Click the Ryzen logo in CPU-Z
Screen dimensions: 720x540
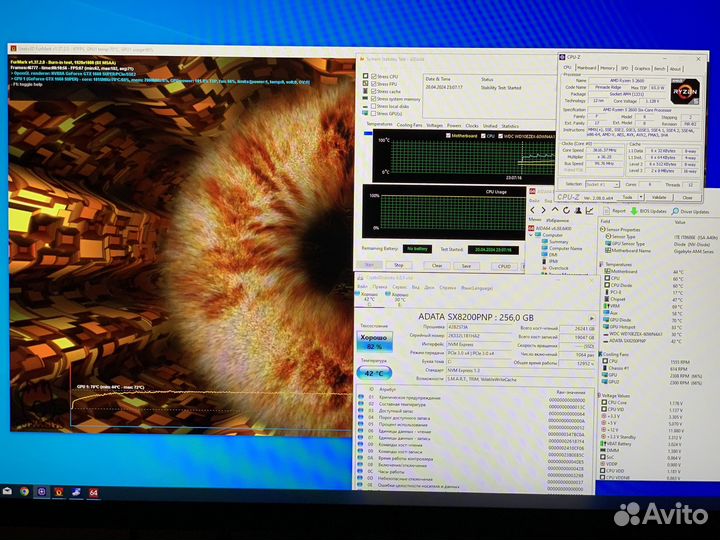coord(685,91)
